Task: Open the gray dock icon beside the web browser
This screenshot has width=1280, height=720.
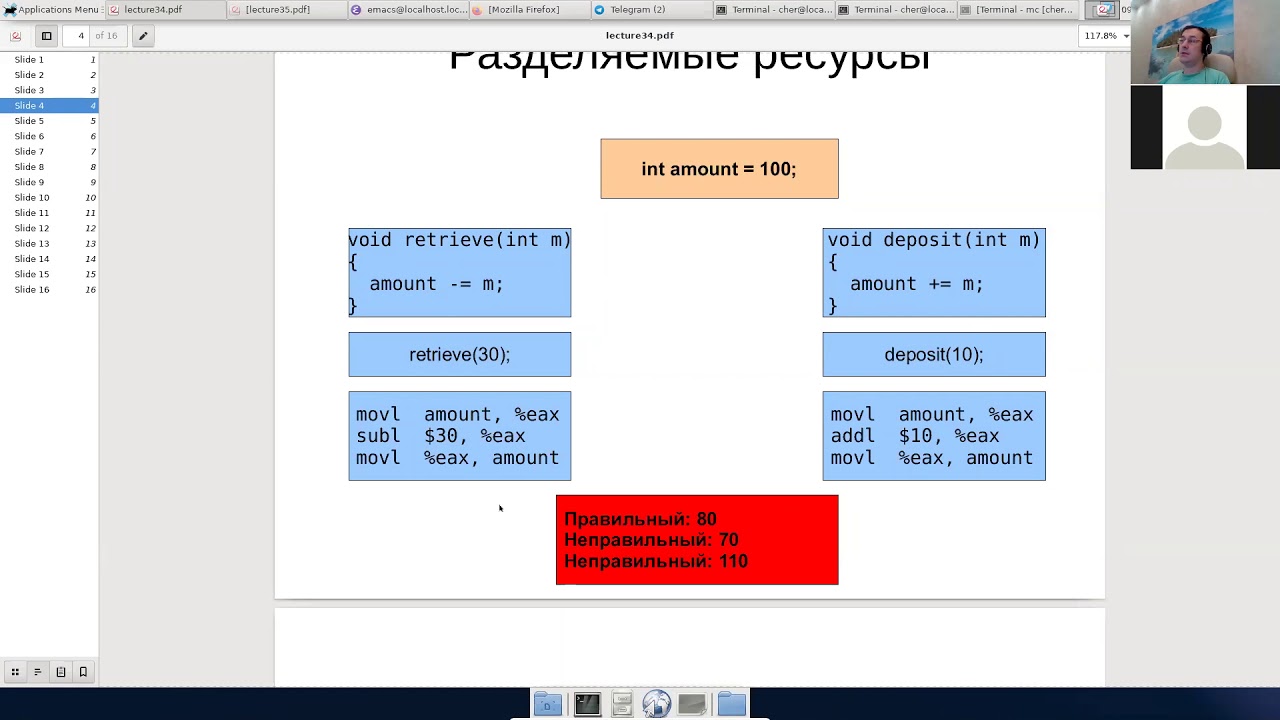Action: click(x=692, y=704)
